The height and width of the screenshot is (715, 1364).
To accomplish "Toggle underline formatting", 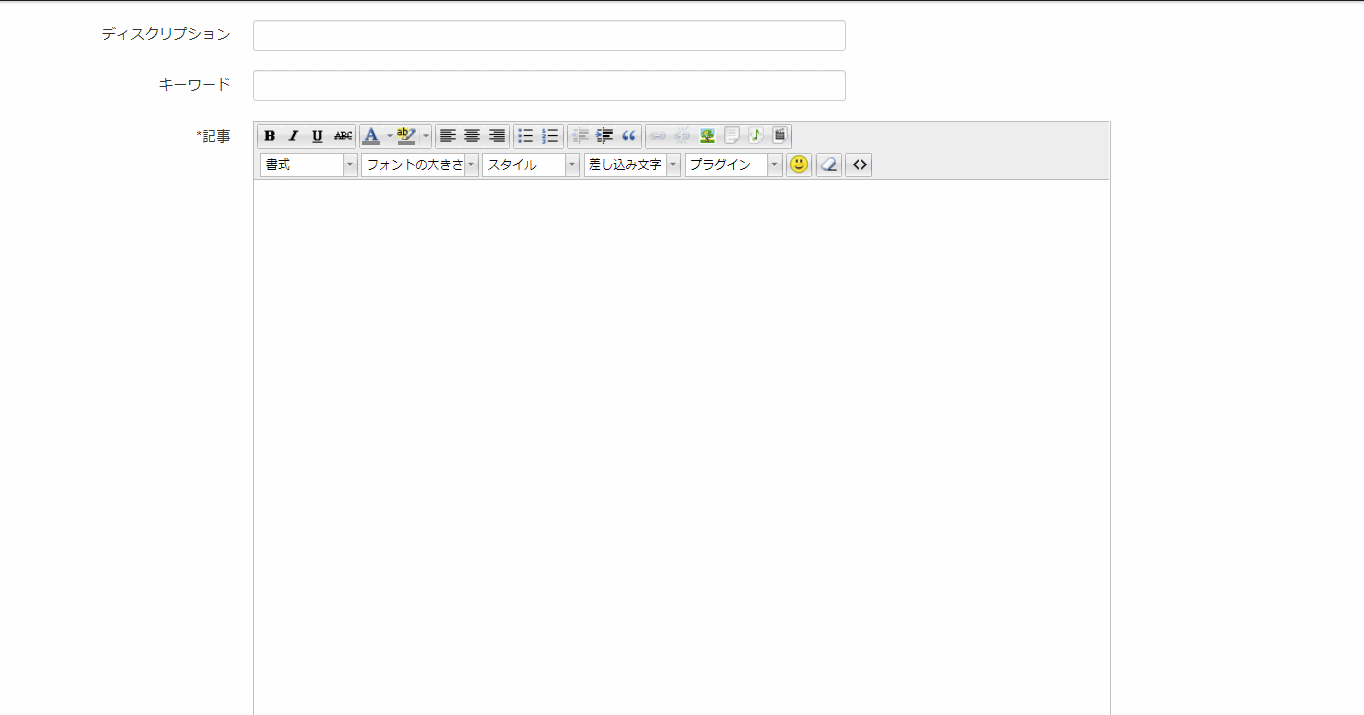I will tap(318, 136).
